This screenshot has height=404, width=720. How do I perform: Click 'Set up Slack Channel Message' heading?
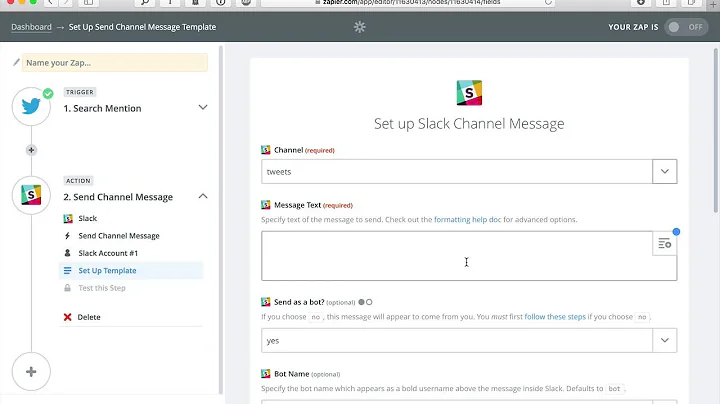click(x=469, y=123)
